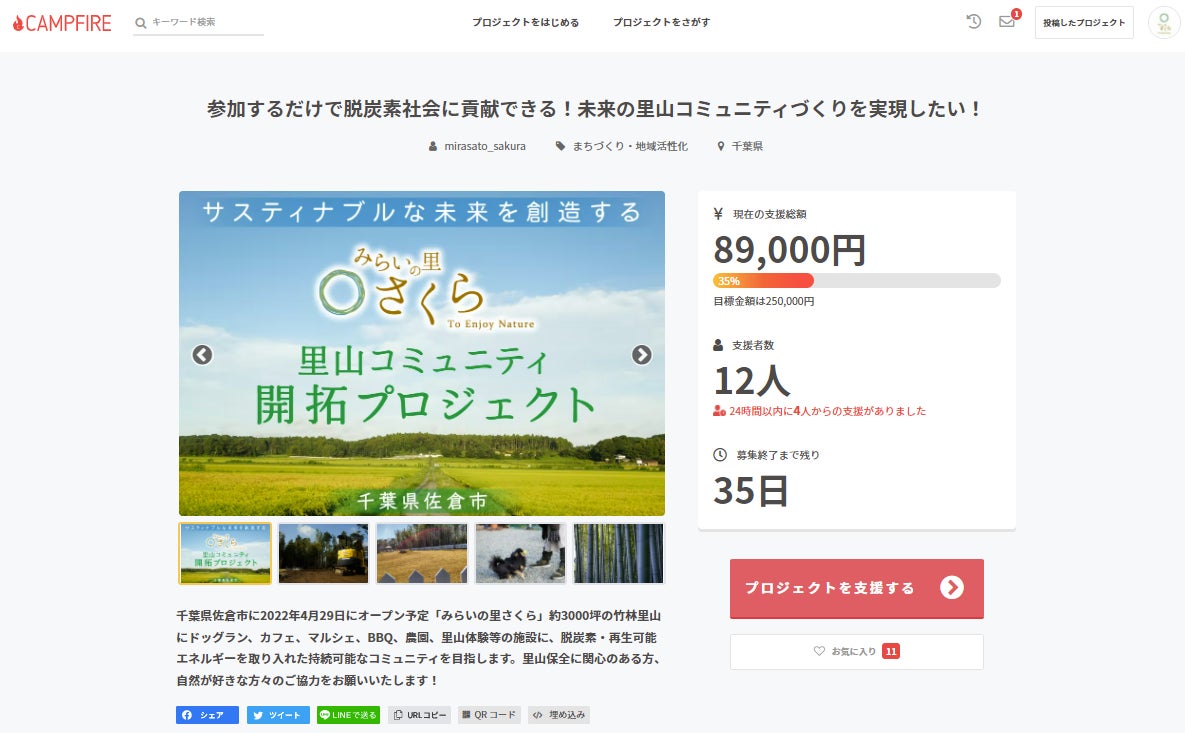
Task: Copy the project URL
Action: [419, 715]
